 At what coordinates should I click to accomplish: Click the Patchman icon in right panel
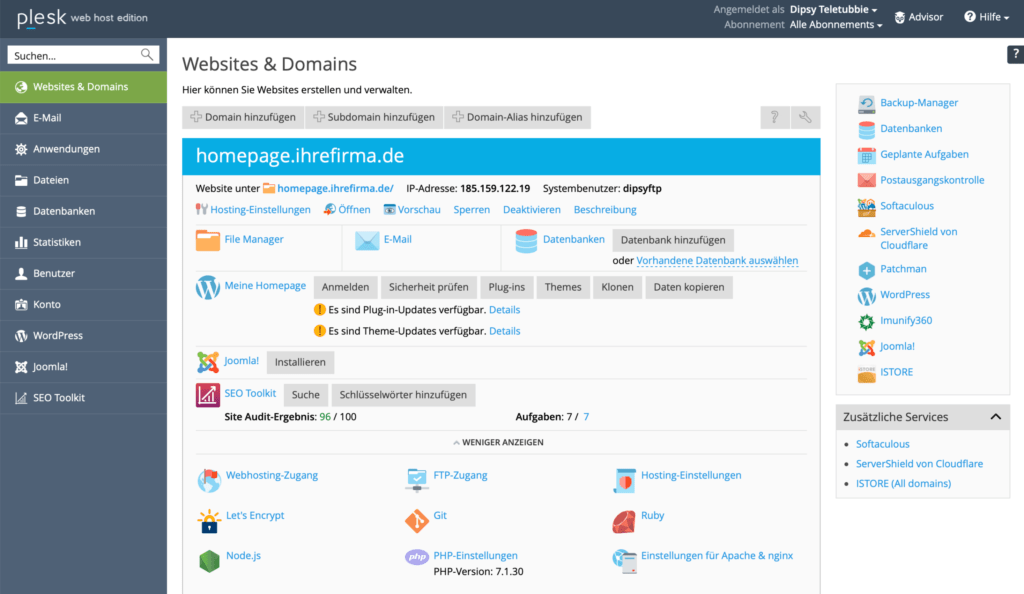866,270
